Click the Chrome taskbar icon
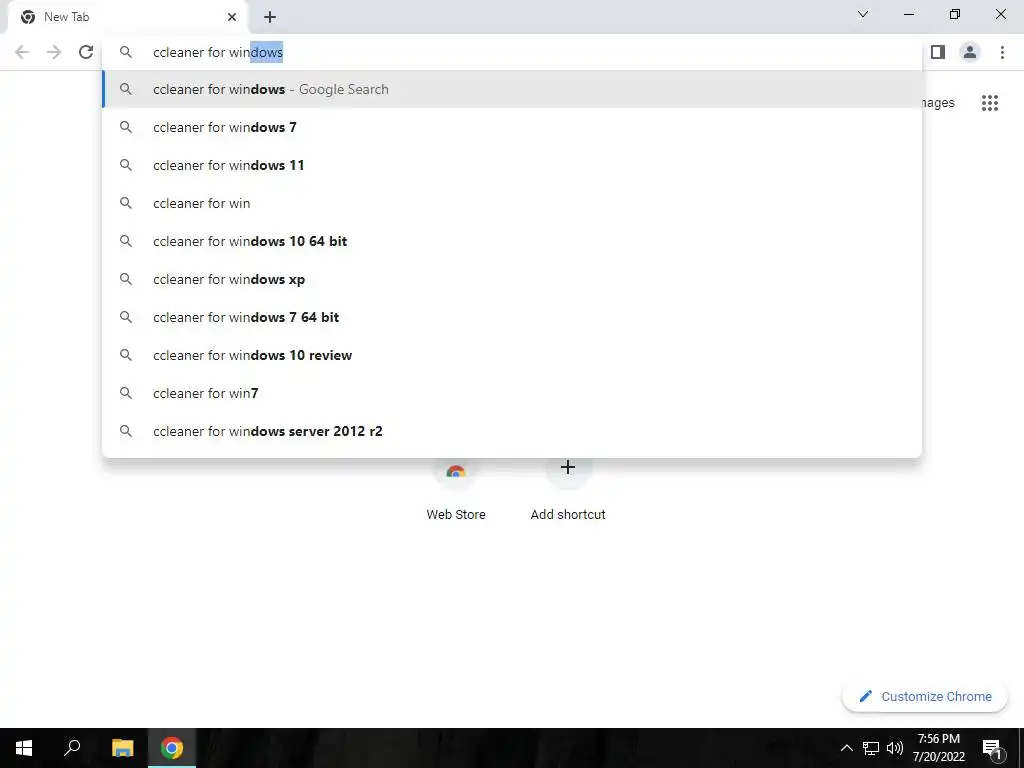Screen dimensions: 1024x768 point(172,748)
